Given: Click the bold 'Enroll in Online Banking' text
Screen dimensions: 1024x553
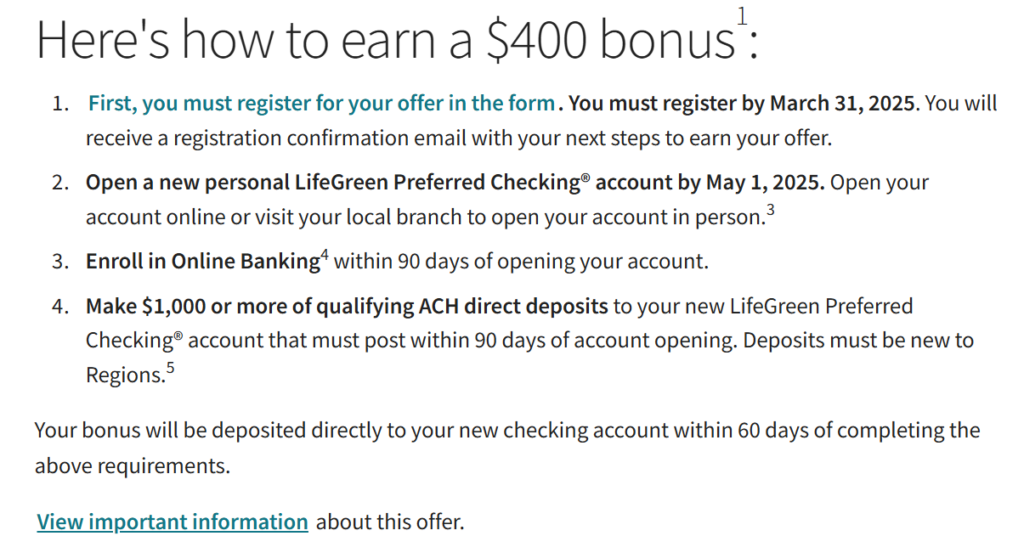Looking at the screenshot, I should coord(202,261).
